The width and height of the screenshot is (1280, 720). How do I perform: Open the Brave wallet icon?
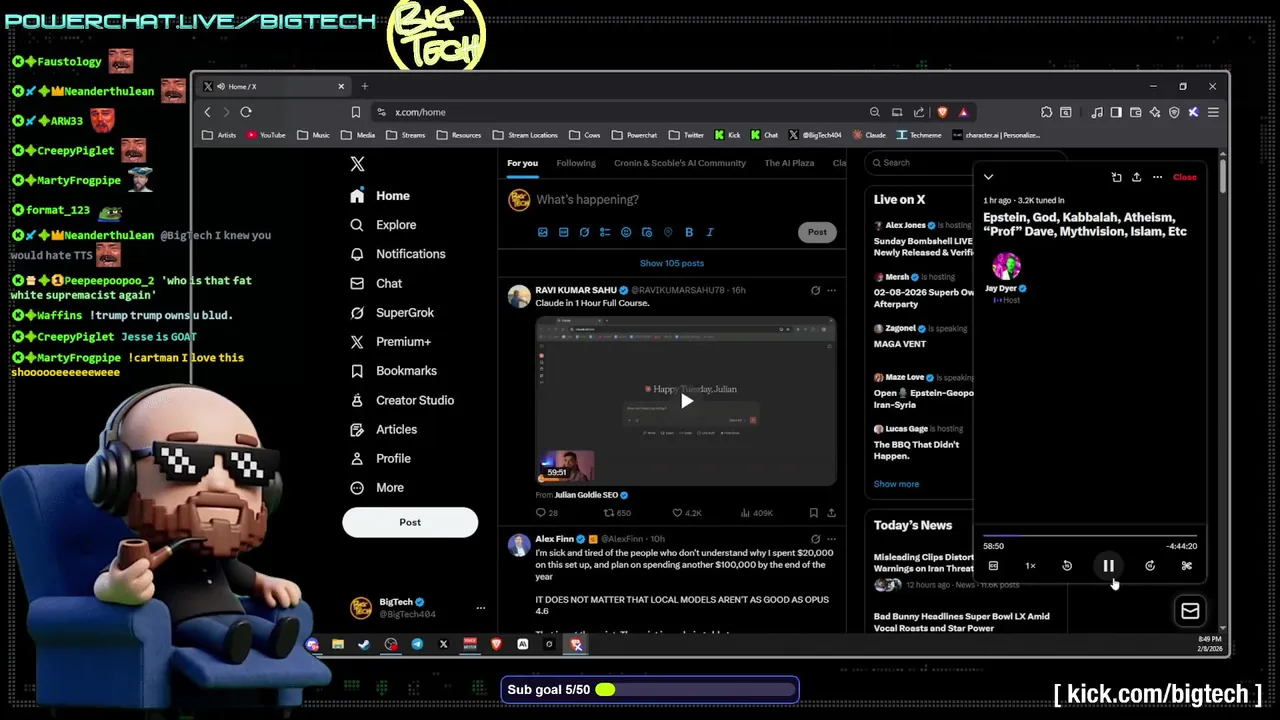click(x=1135, y=112)
